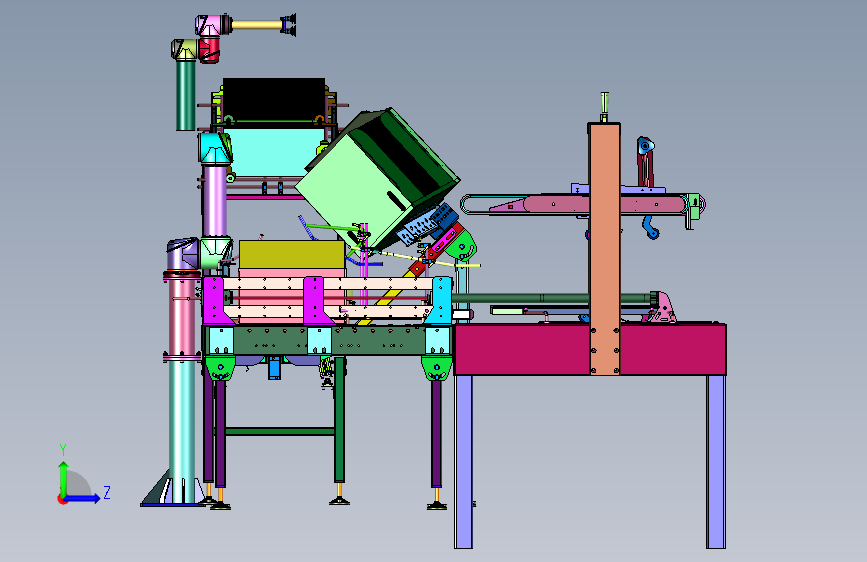
Task: Select the middle magenta conveyor bracket
Action: (x=315, y=301)
